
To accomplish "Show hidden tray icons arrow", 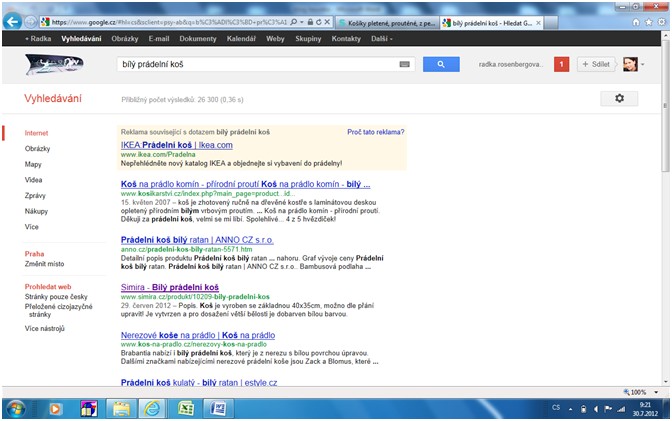I will [x=570, y=409].
